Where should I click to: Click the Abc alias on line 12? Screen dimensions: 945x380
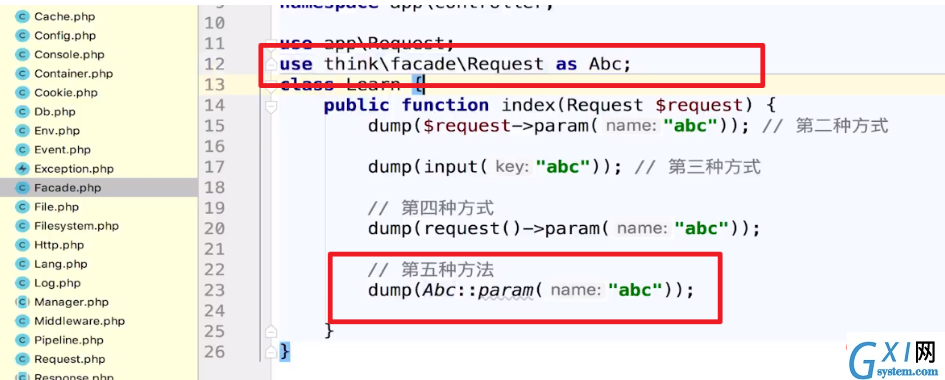(604, 64)
